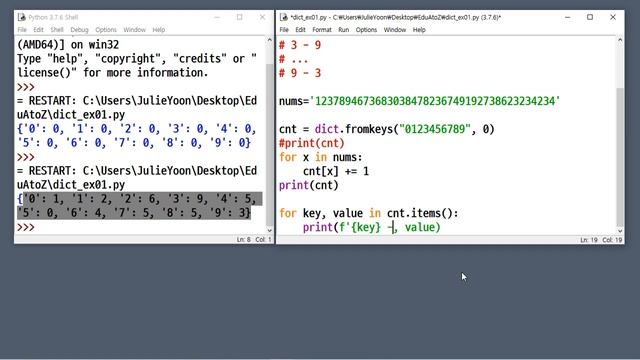The image size is (640, 360).
Task: Open File menu in dict_ex01.py editor
Action: pos(284,30)
